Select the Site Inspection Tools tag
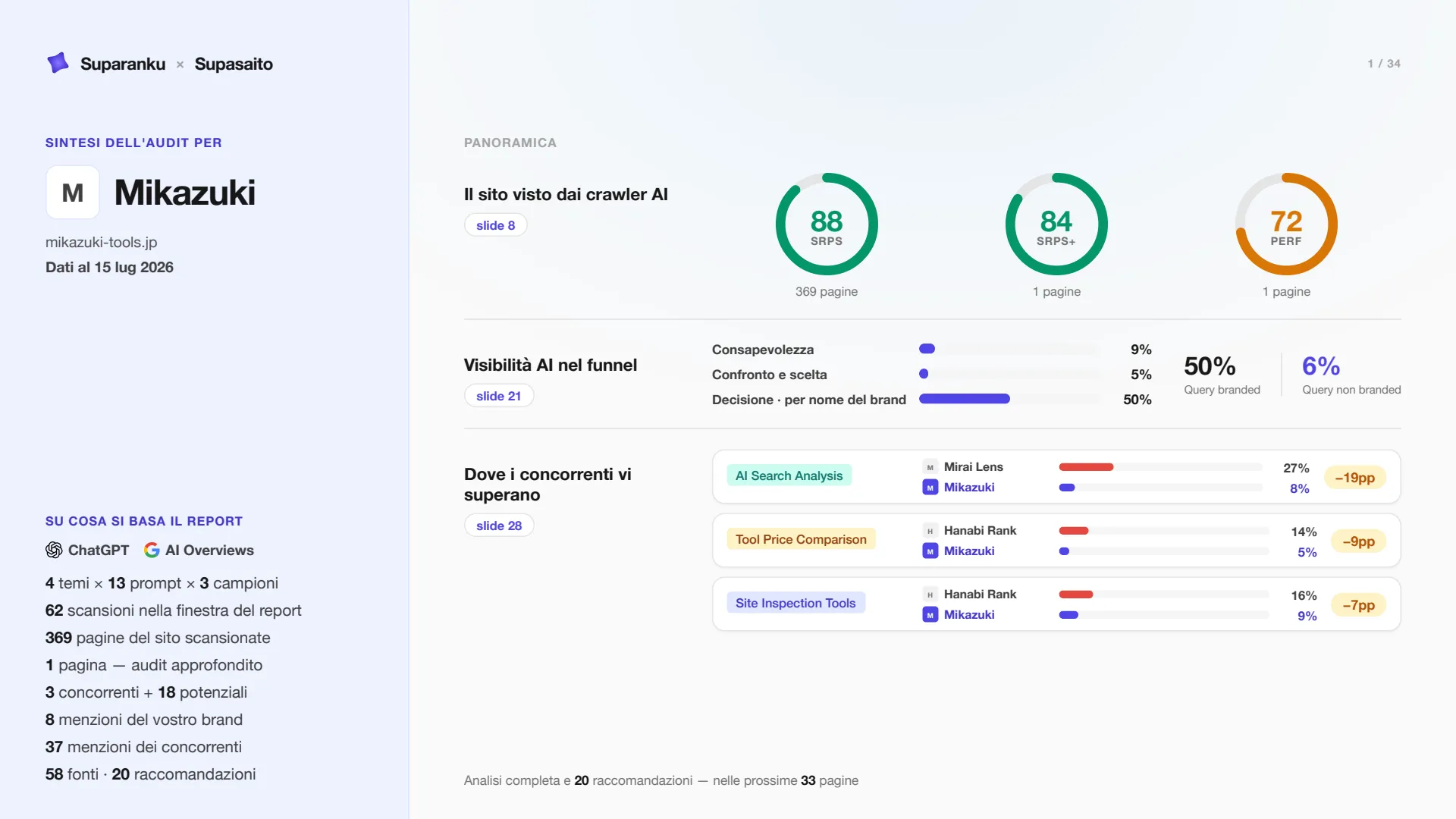 click(795, 603)
